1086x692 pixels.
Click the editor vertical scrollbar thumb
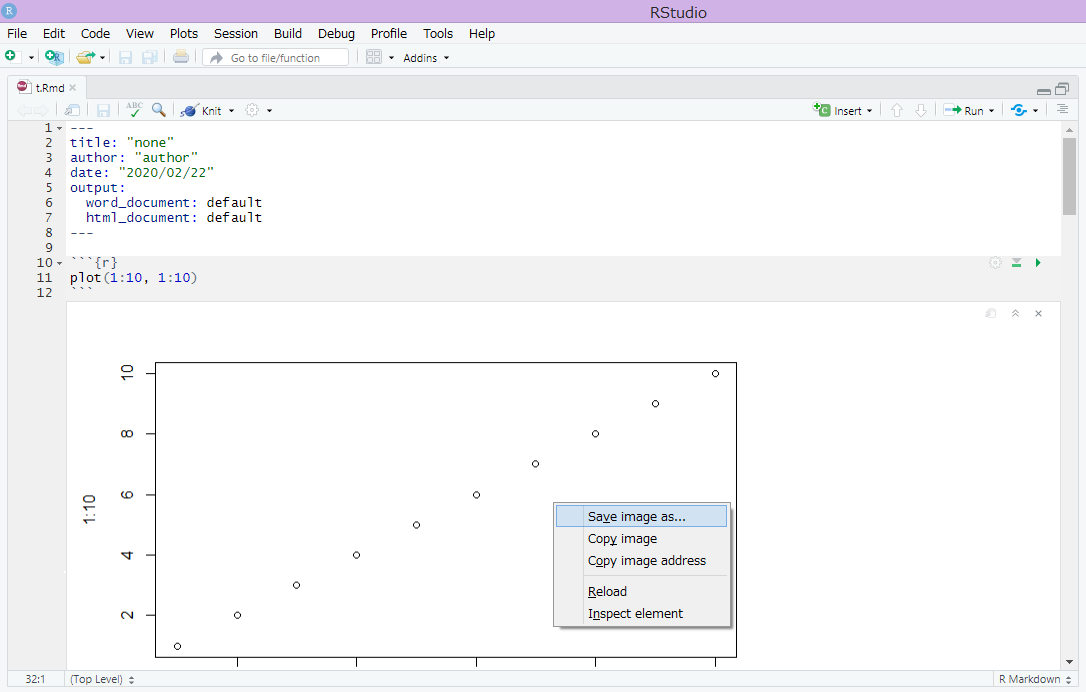1069,176
